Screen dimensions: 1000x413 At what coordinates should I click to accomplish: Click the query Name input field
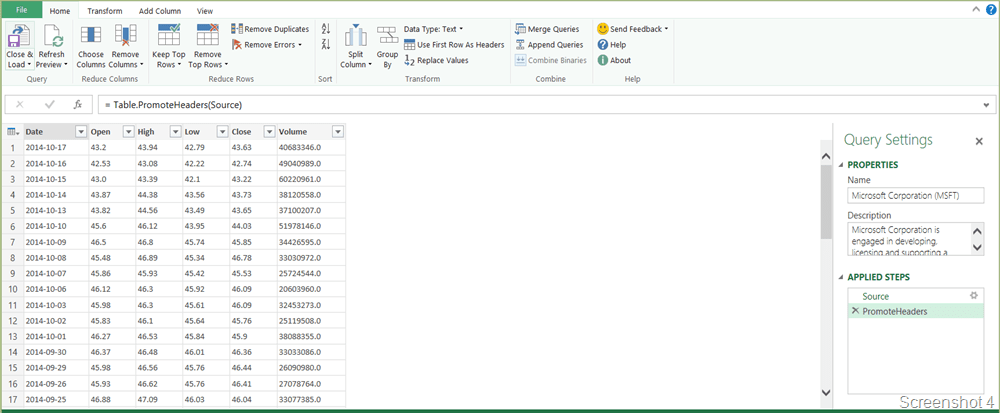(x=914, y=197)
